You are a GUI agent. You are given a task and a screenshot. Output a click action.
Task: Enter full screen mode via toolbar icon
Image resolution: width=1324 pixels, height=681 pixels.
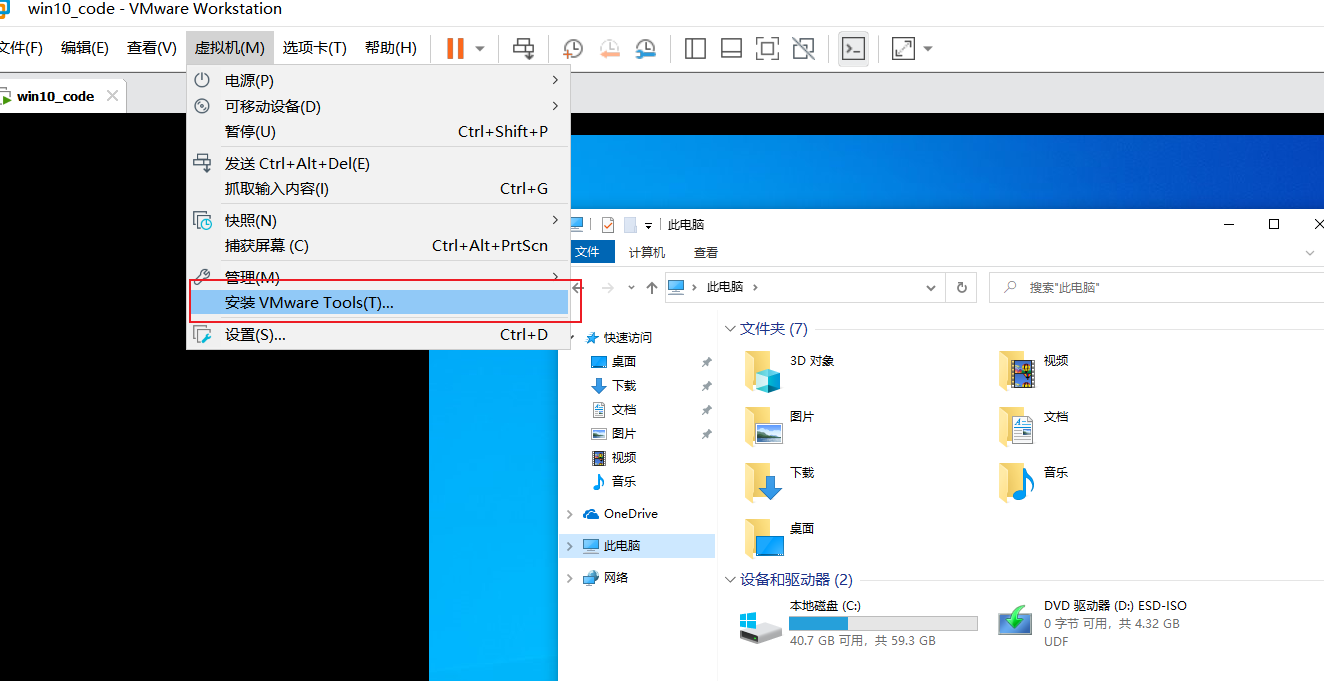tap(767, 48)
